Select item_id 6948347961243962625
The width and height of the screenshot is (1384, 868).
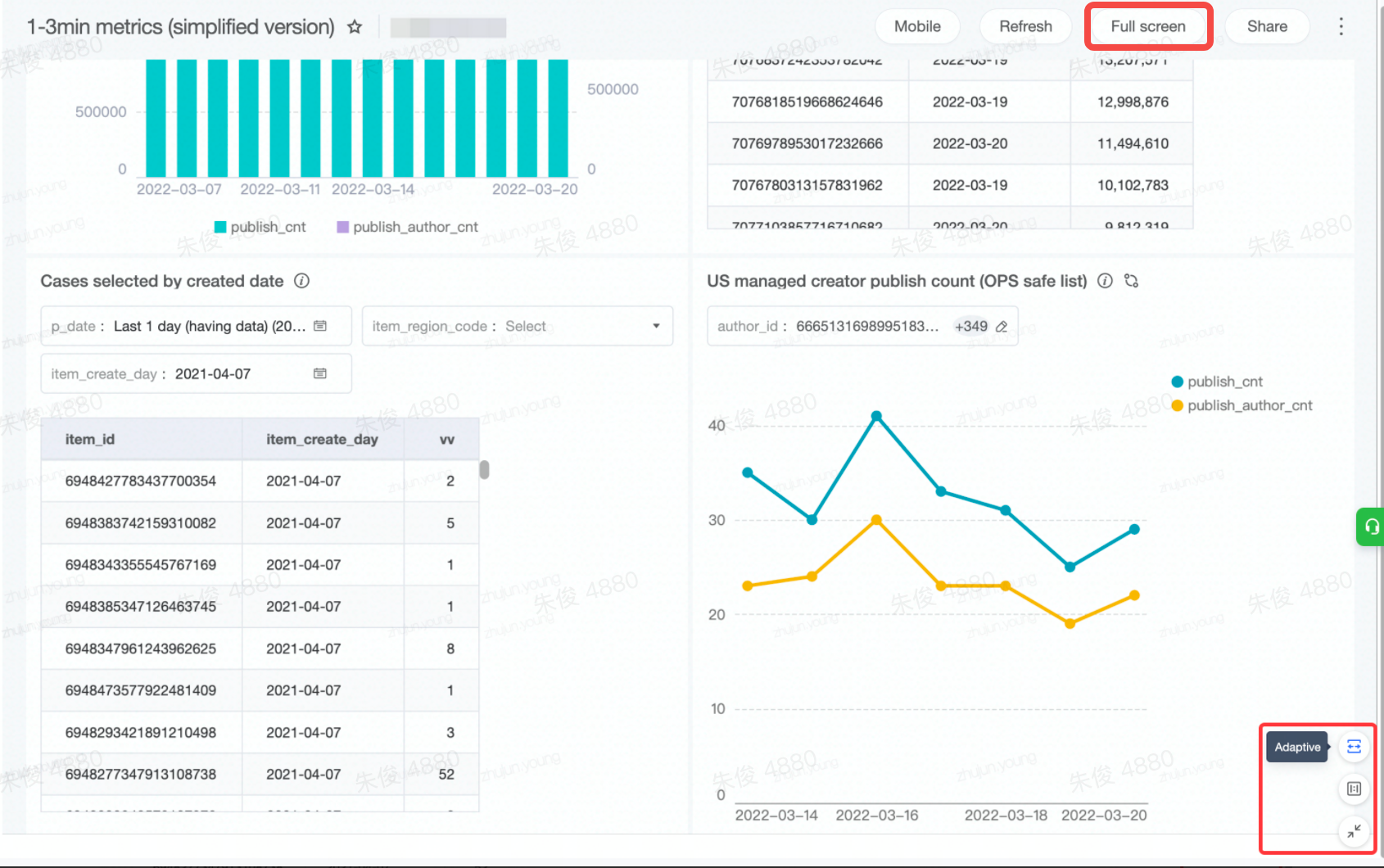(x=141, y=649)
